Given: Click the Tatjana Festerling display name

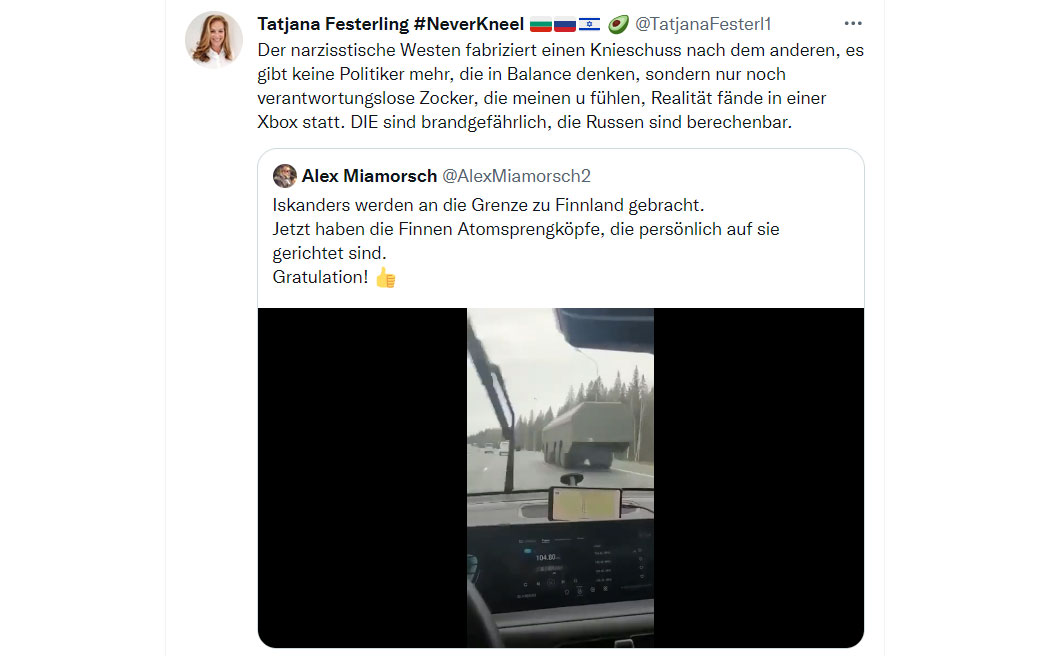Looking at the screenshot, I should [333, 24].
